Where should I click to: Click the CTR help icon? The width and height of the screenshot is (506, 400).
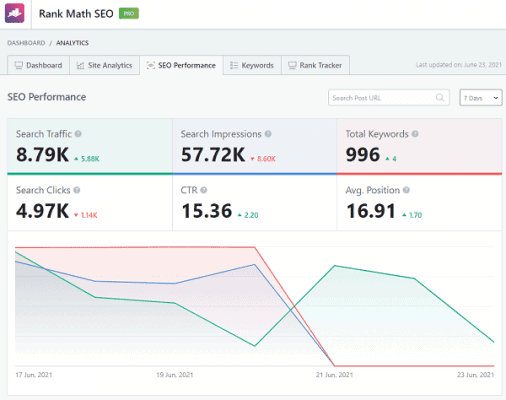(204, 190)
